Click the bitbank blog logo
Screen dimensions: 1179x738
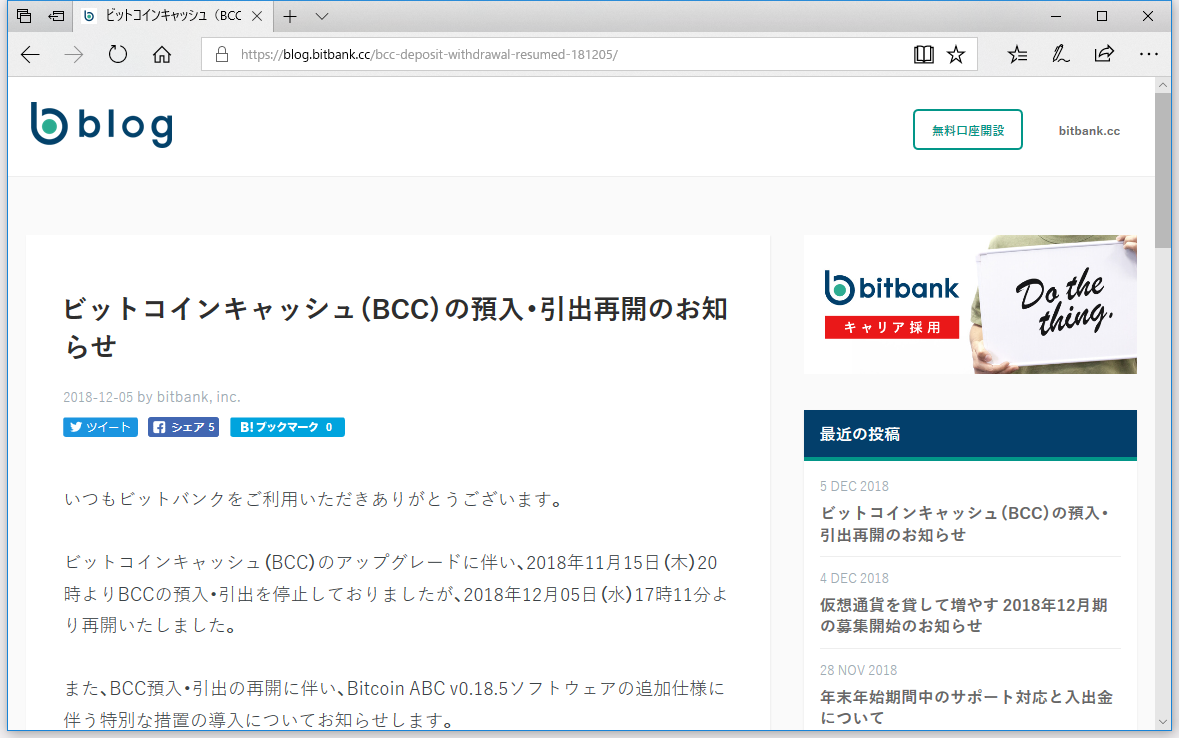tap(102, 124)
